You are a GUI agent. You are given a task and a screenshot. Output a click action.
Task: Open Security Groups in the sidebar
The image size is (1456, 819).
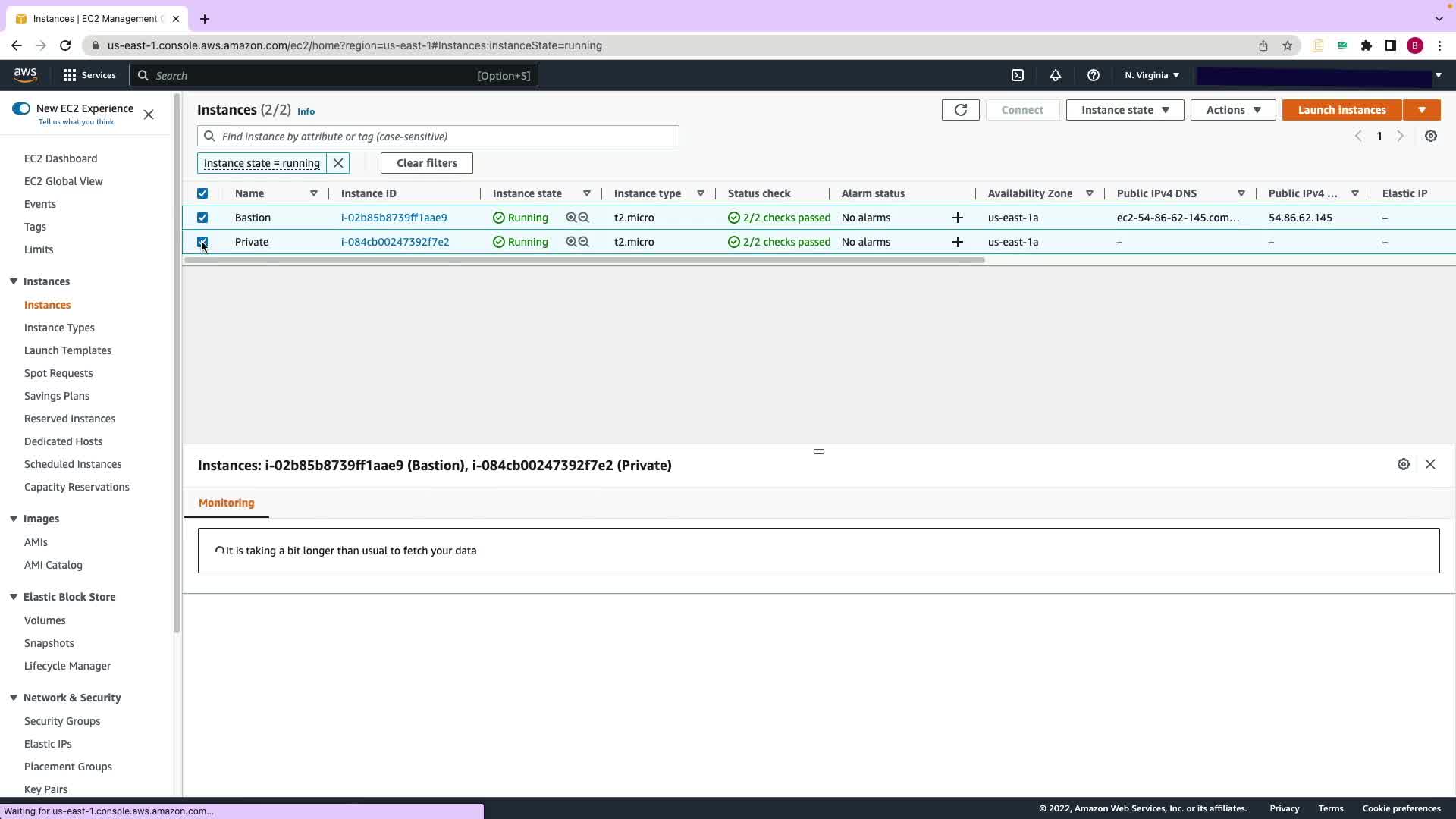coord(62,721)
